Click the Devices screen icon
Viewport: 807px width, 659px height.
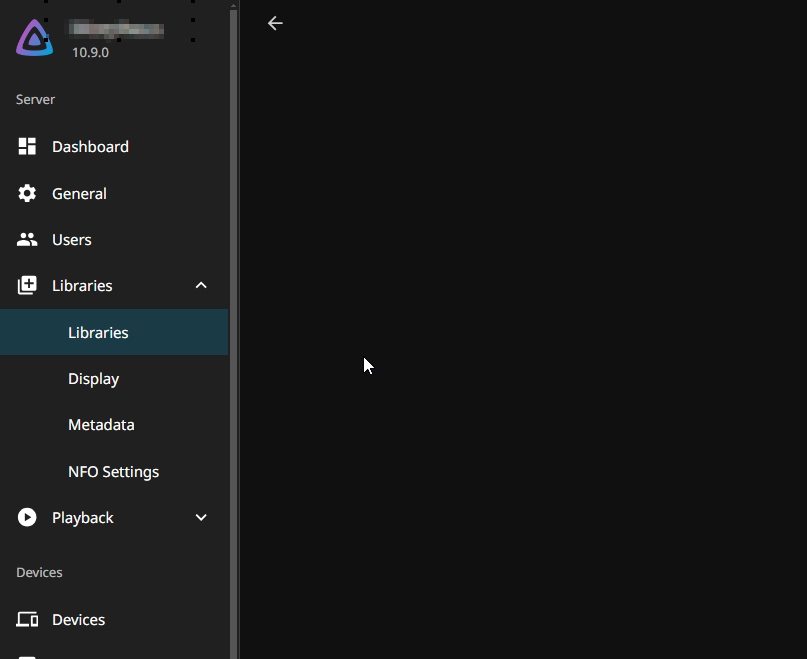coord(27,620)
